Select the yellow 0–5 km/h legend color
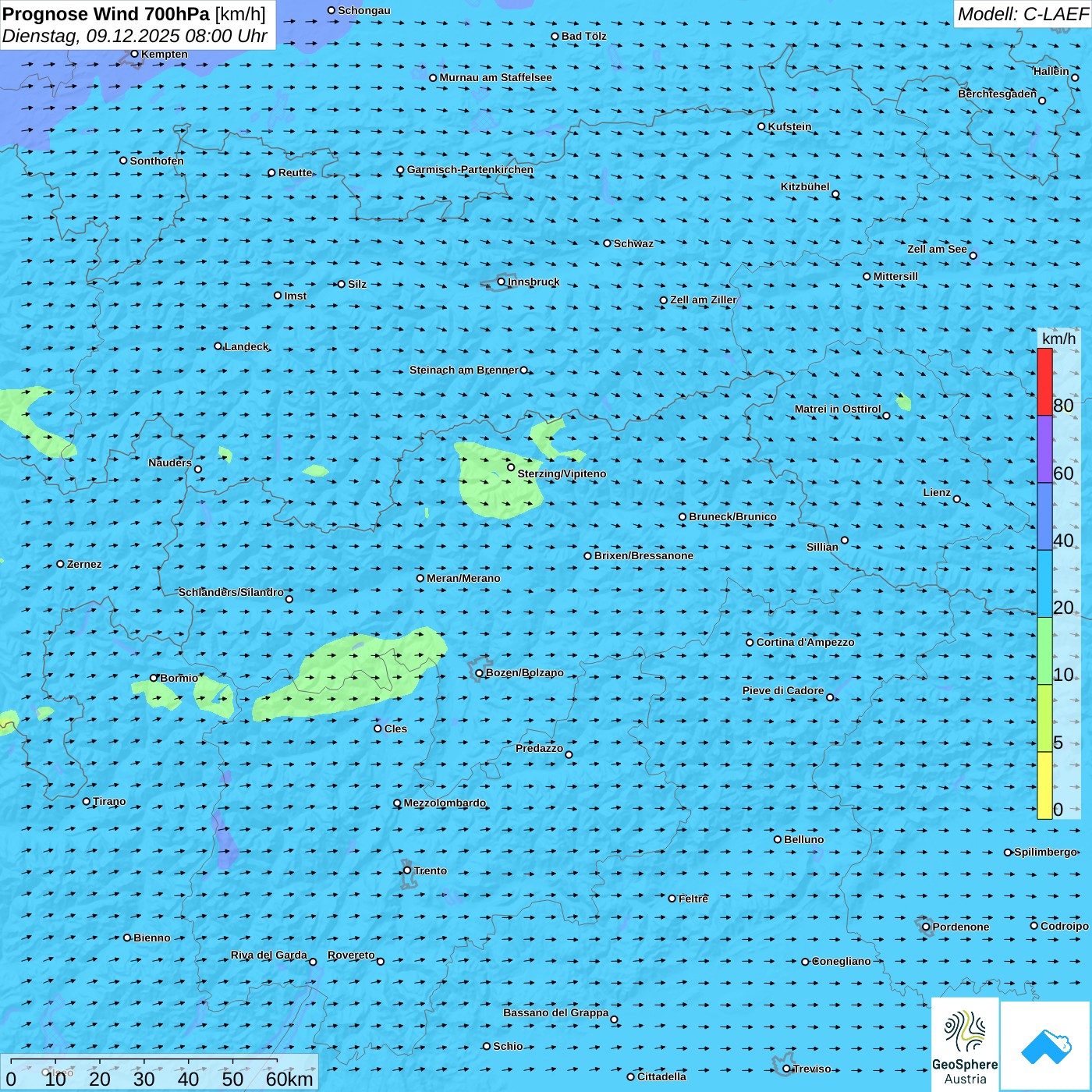The height and width of the screenshot is (1092, 1092). pos(1044,785)
